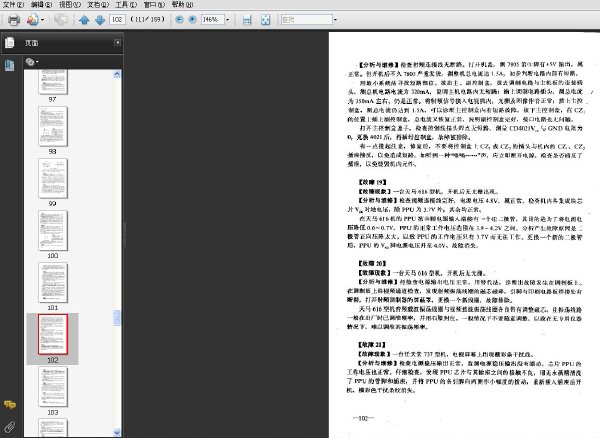Viewport: 600px width, 438px height.
Task: Click the fit one full page icon
Action: [265, 20]
